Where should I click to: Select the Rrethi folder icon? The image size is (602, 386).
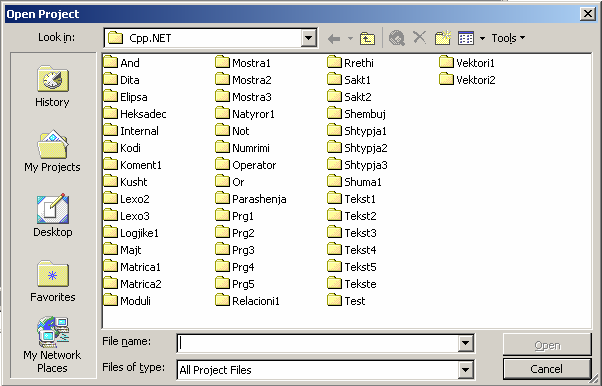[x=334, y=62]
